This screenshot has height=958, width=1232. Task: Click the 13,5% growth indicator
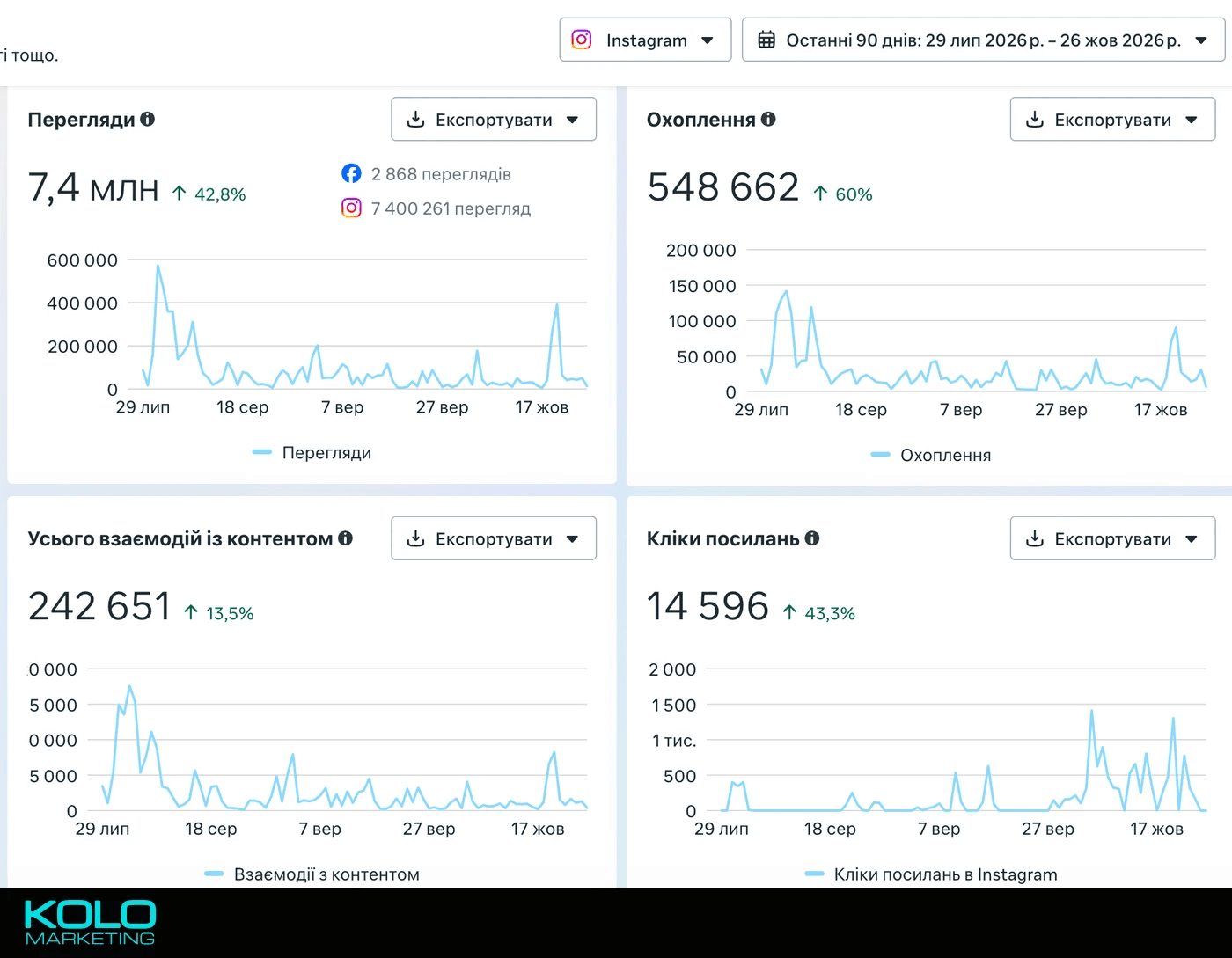pos(219,613)
